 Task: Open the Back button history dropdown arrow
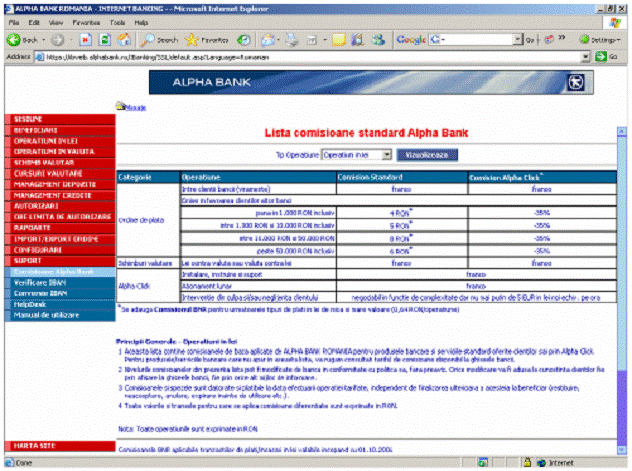(44, 40)
